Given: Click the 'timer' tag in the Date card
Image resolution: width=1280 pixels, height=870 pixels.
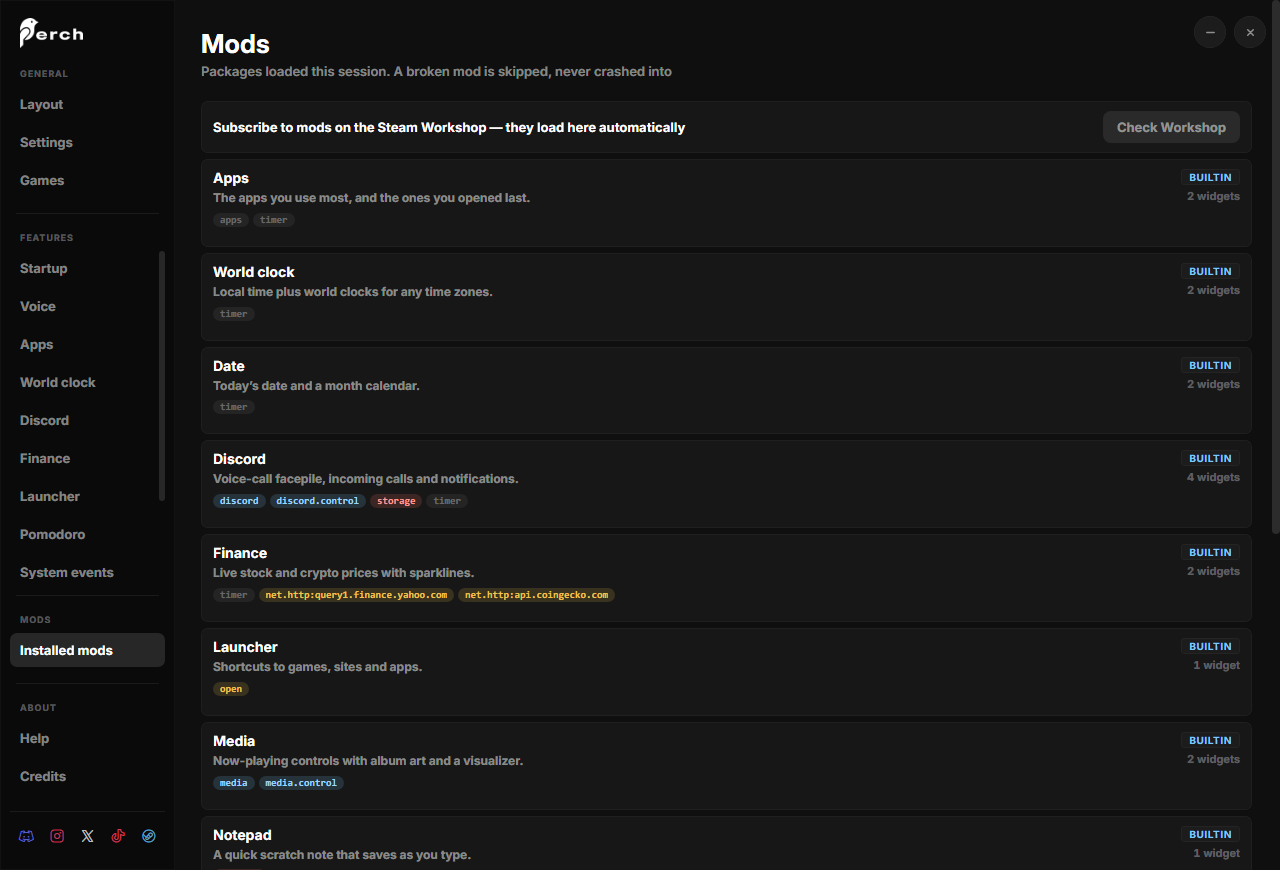Looking at the screenshot, I should click(x=234, y=407).
